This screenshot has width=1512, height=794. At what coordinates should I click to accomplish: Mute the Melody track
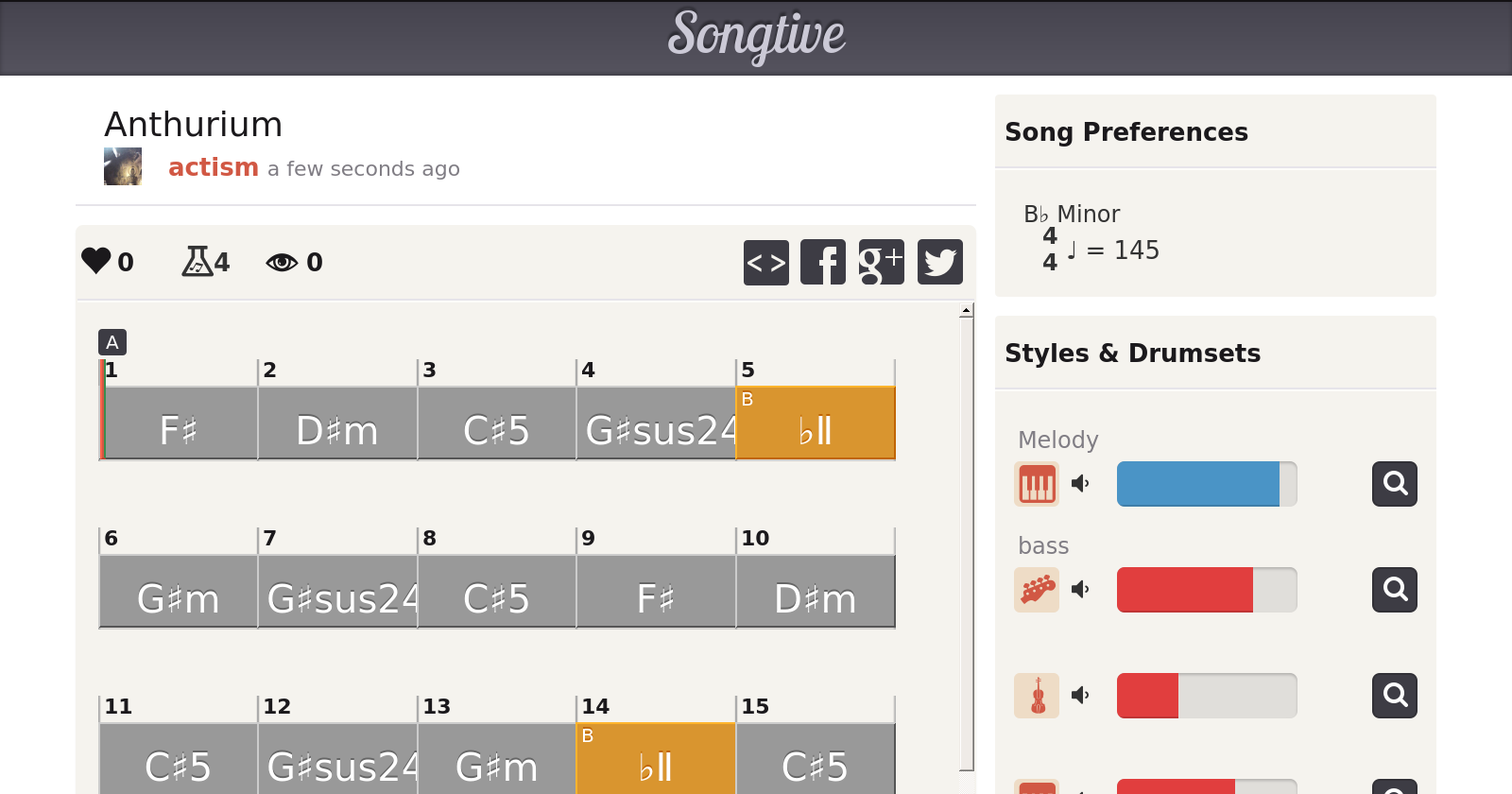[1080, 484]
